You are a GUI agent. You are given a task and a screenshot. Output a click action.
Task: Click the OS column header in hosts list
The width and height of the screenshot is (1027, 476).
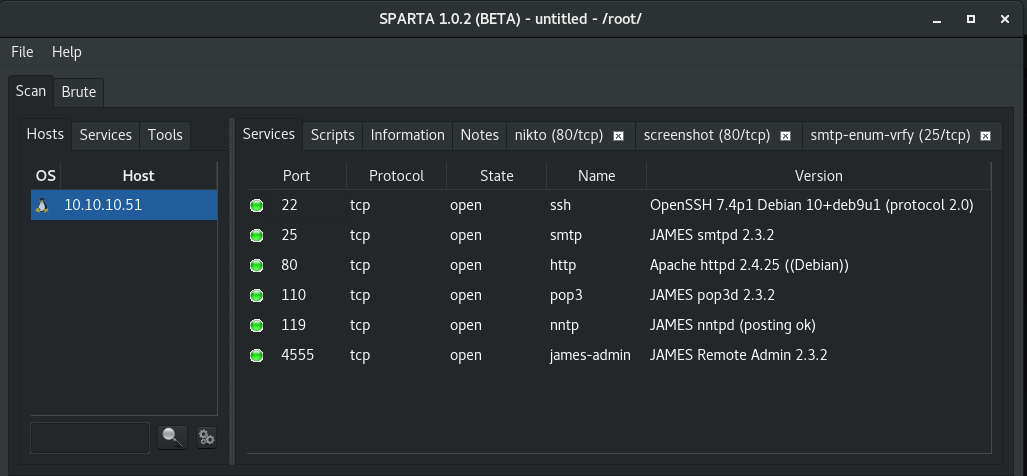46,176
